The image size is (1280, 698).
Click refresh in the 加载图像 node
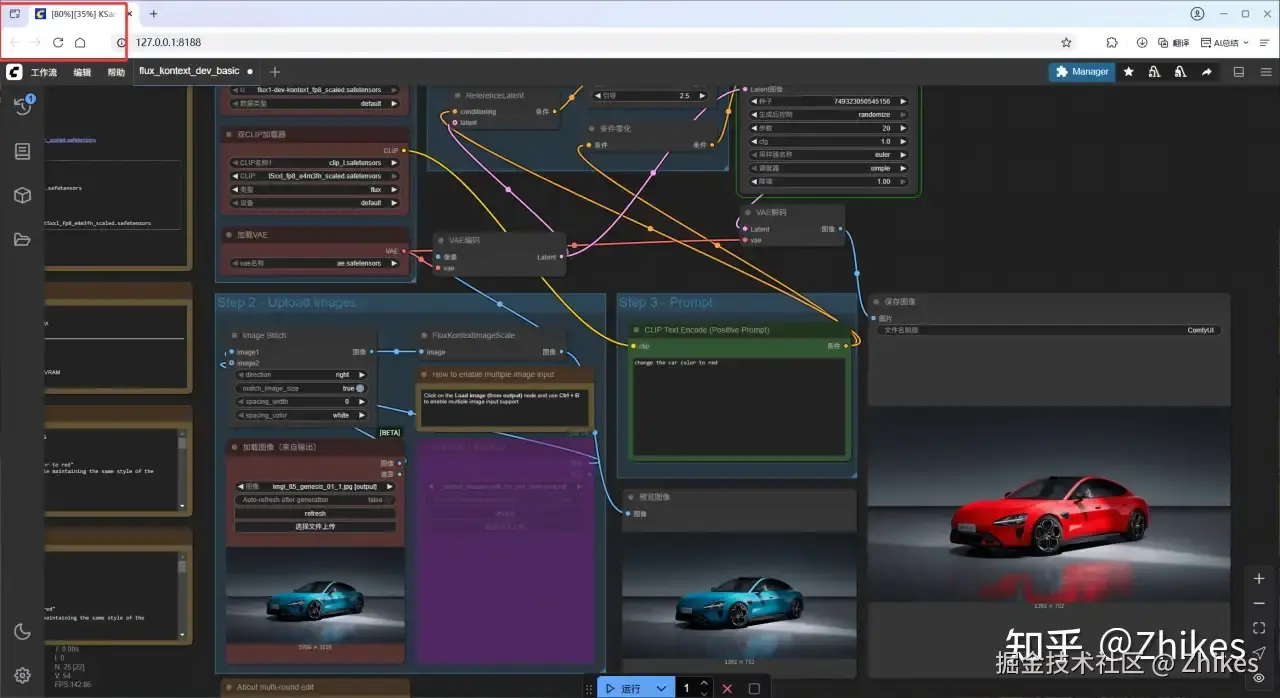315,513
